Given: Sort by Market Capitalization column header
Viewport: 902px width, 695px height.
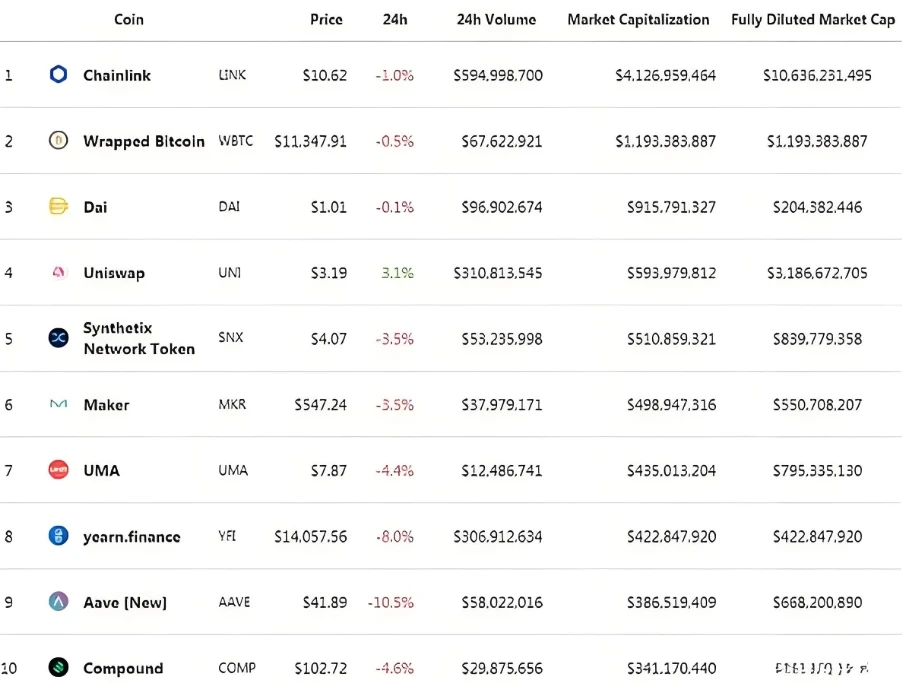Looking at the screenshot, I should 638,20.
